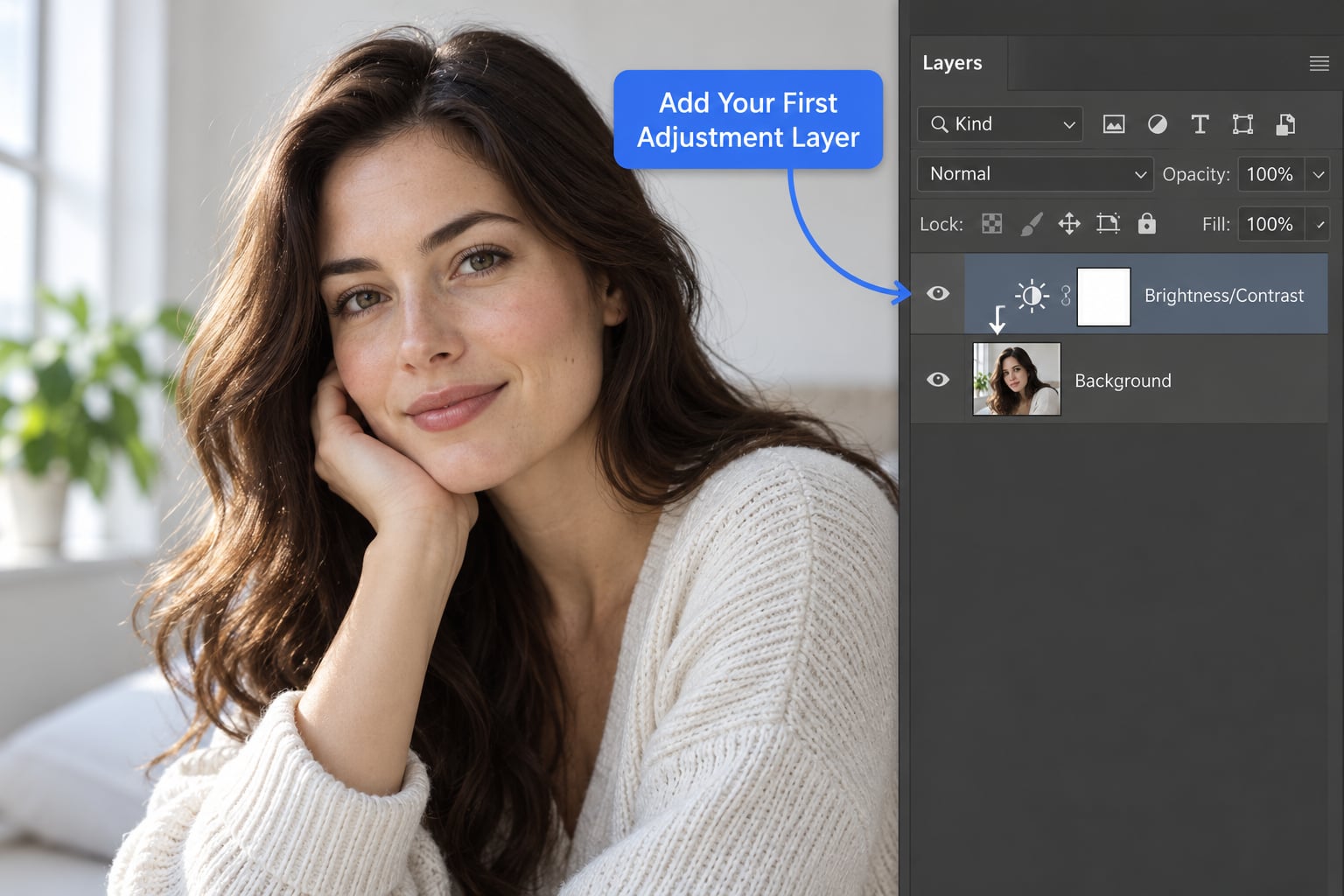Filter layers by type (text) layers
Screen dimensions: 1344x896
pyautogui.click(x=1200, y=124)
